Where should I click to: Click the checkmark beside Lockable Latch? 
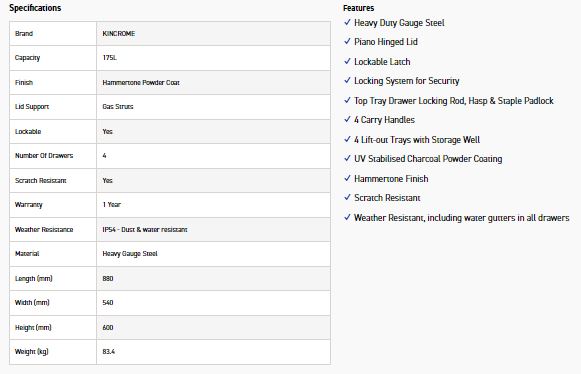coord(347,61)
